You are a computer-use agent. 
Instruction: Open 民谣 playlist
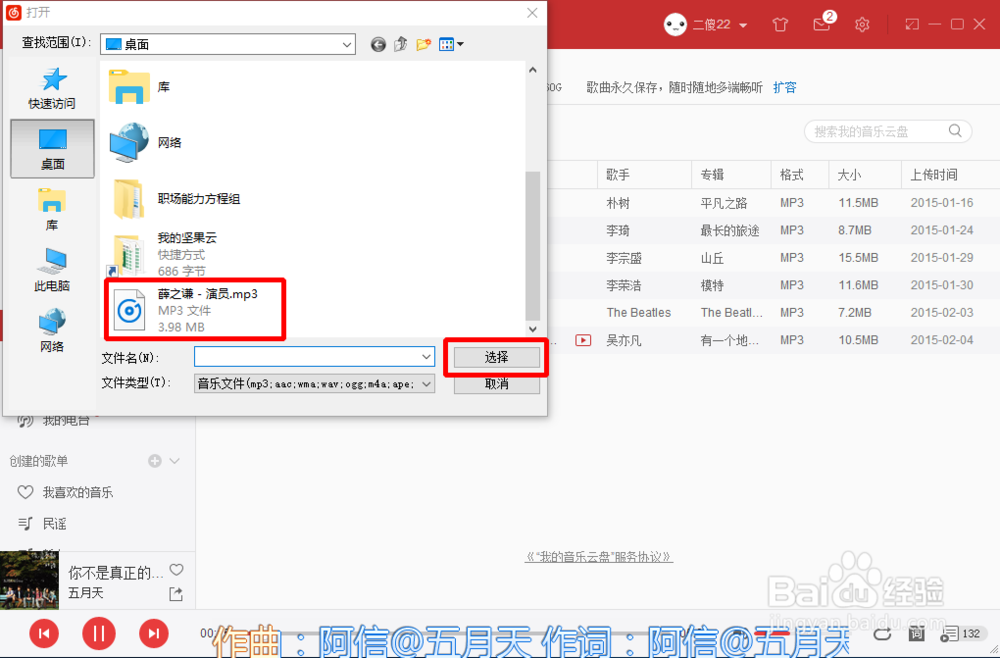[x=55, y=523]
